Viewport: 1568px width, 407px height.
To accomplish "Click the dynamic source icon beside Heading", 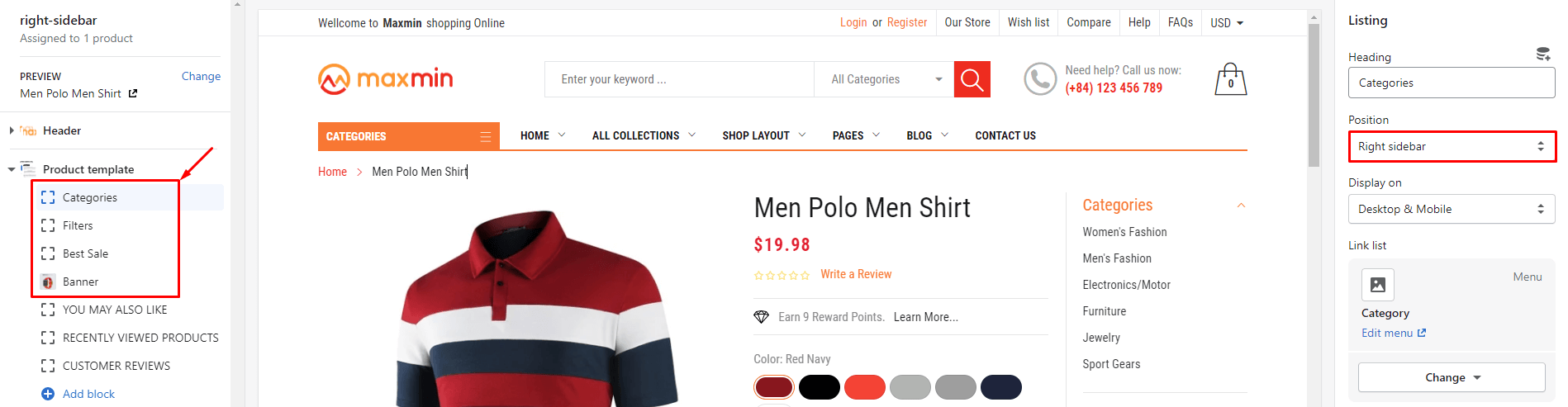I will [1542, 54].
